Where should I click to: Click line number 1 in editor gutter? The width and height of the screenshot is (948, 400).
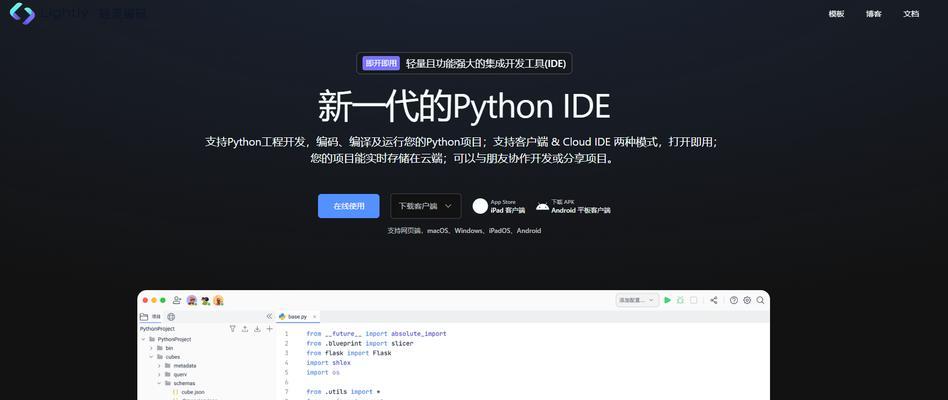[x=287, y=334]
